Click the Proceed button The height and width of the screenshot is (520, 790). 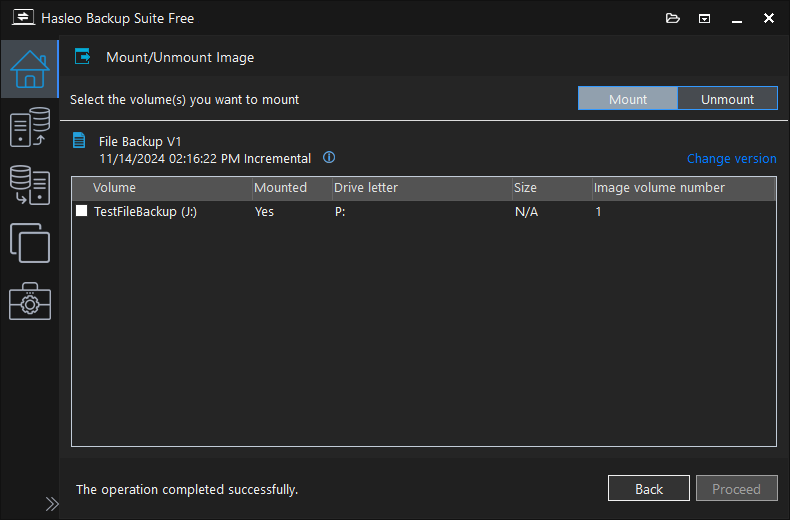point(737,489)
